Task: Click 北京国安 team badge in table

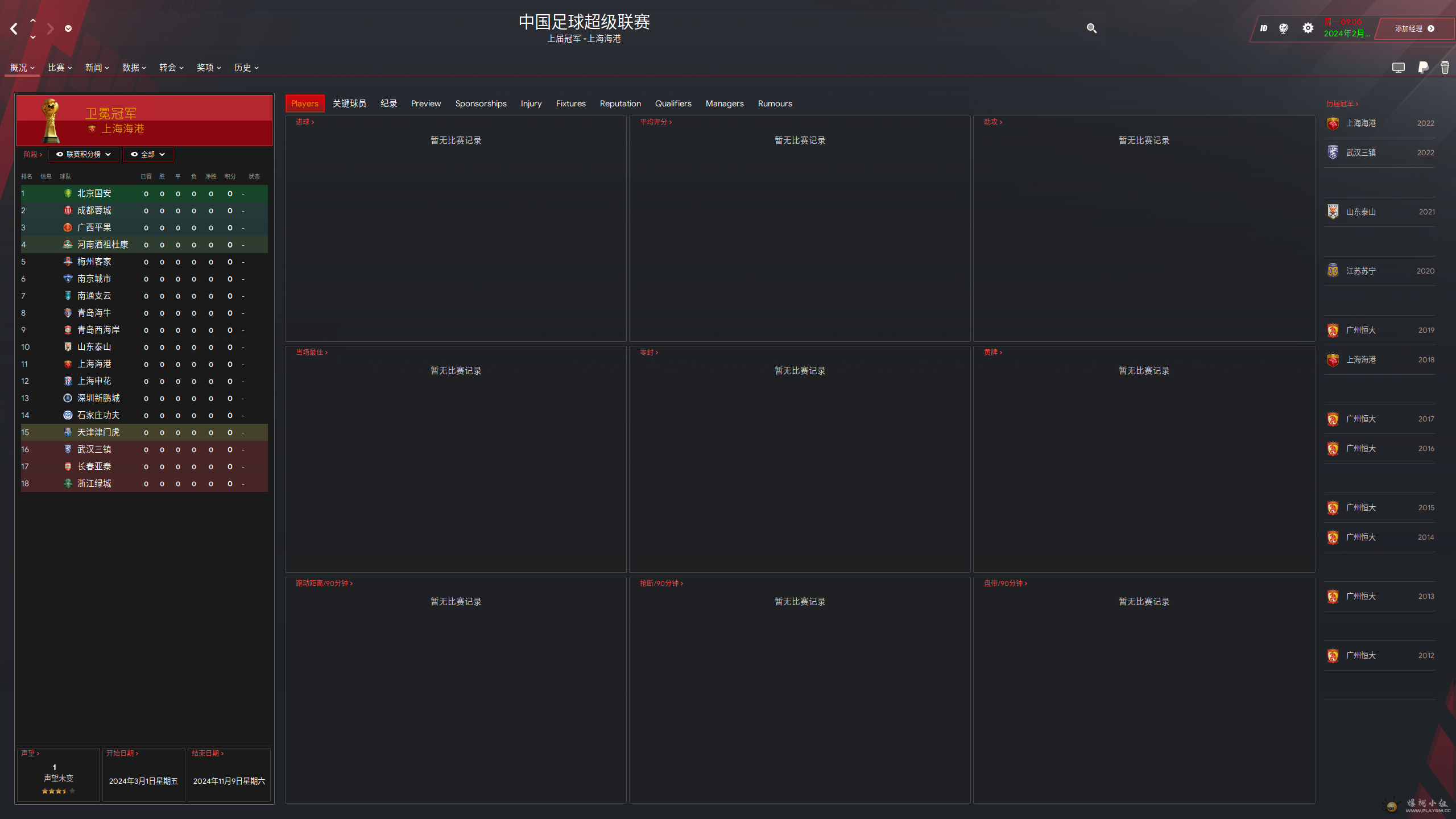Action: tap(68, 193)
